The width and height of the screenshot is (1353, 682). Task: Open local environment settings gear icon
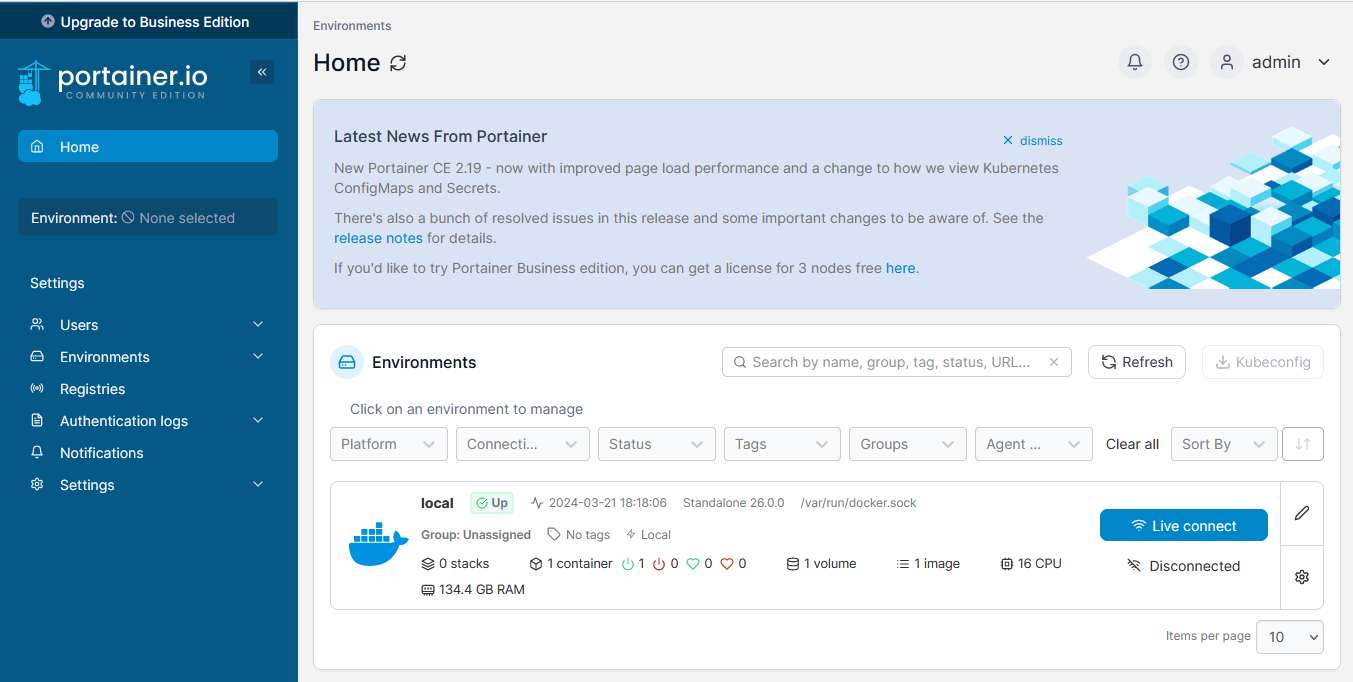[x=1302, y=577]
